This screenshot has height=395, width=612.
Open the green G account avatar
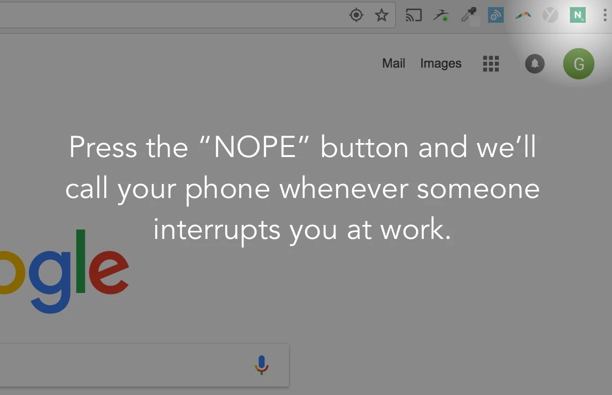point(578,64)
